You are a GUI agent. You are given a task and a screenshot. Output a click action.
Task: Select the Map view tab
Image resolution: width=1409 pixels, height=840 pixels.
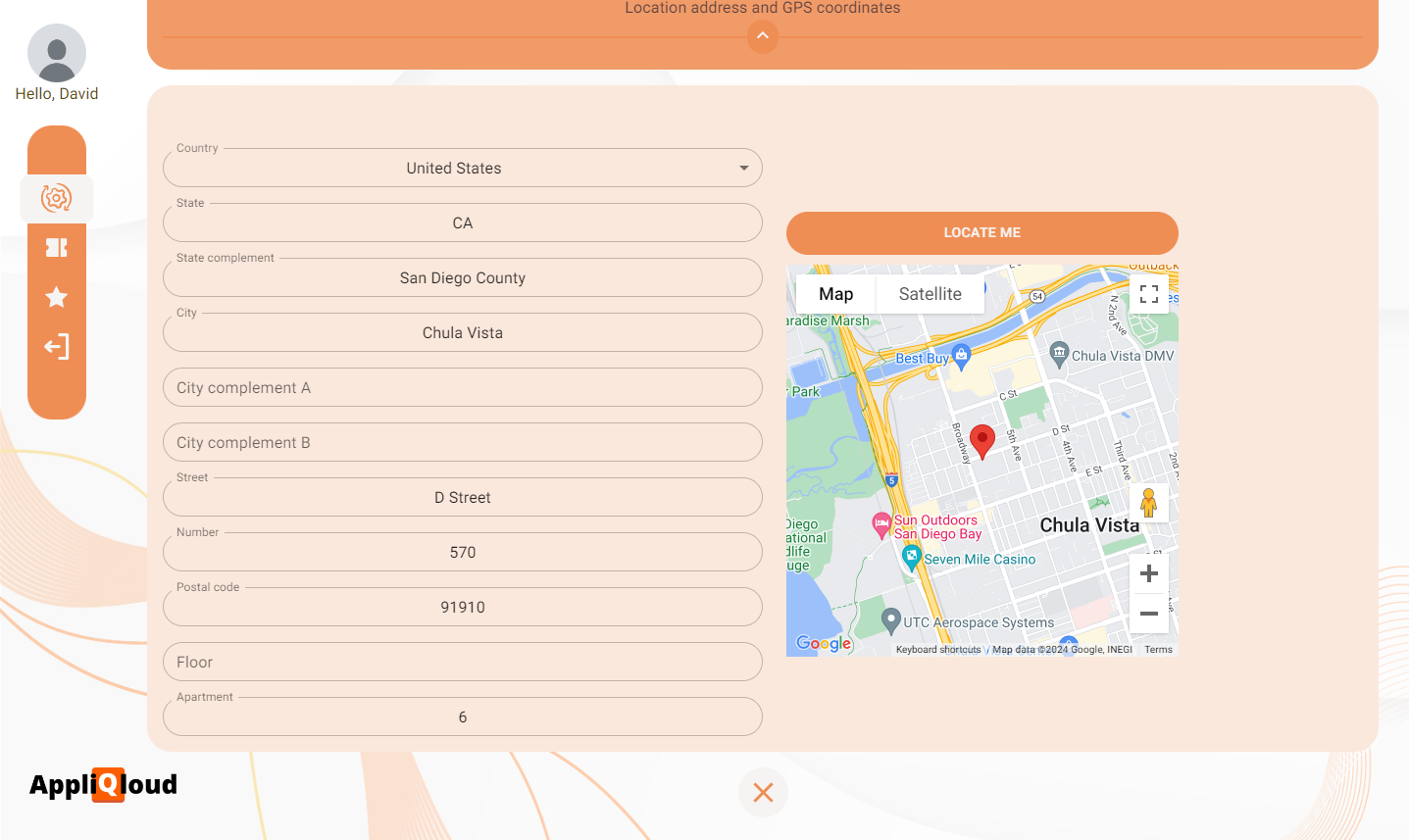coord(835,294)
